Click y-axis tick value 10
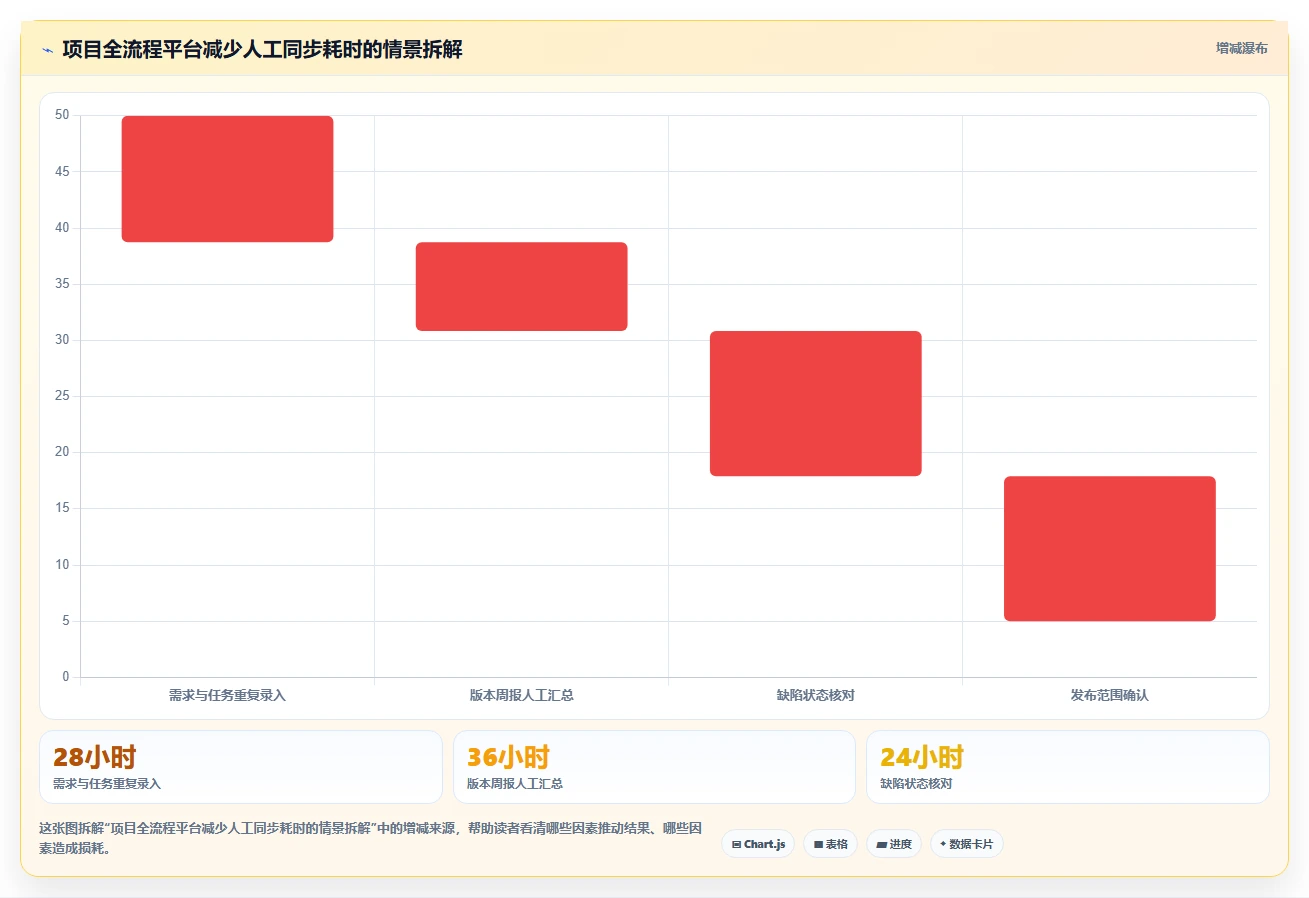Image resolution: width=1309 pixels, height=898 pixels. [63, 565]
